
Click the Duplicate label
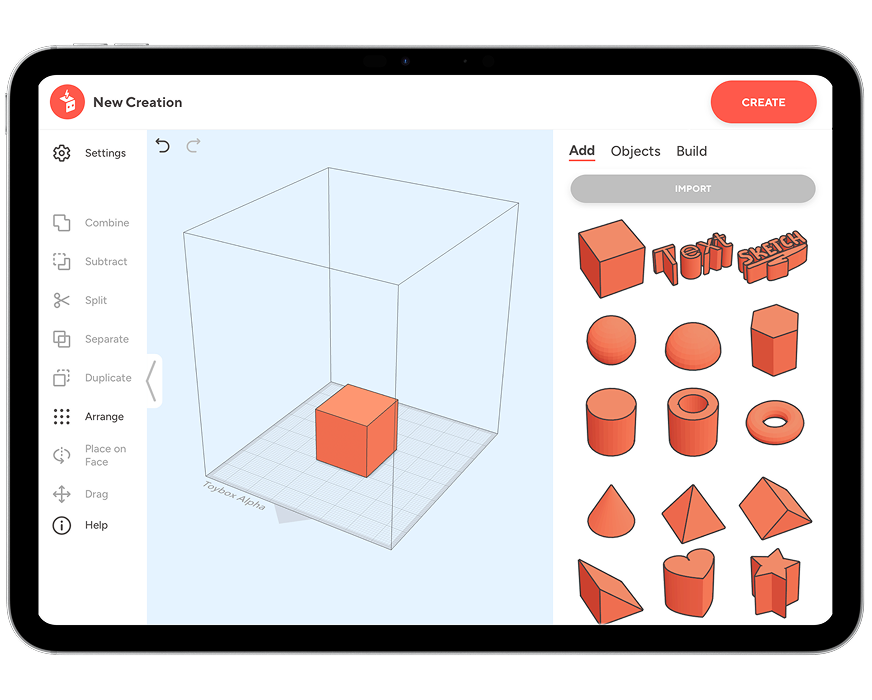point(108,378)
